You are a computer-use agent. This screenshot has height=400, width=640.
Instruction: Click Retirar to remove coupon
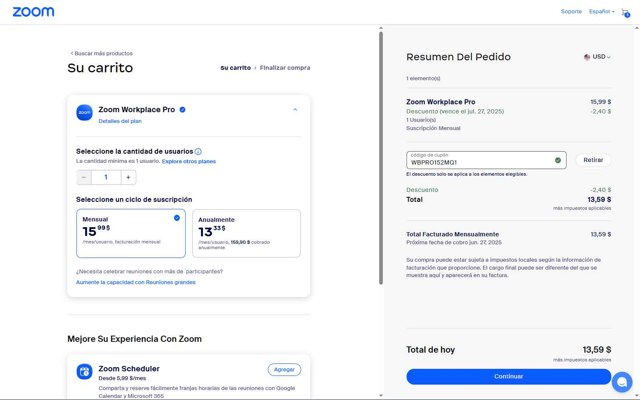point(593,160)
